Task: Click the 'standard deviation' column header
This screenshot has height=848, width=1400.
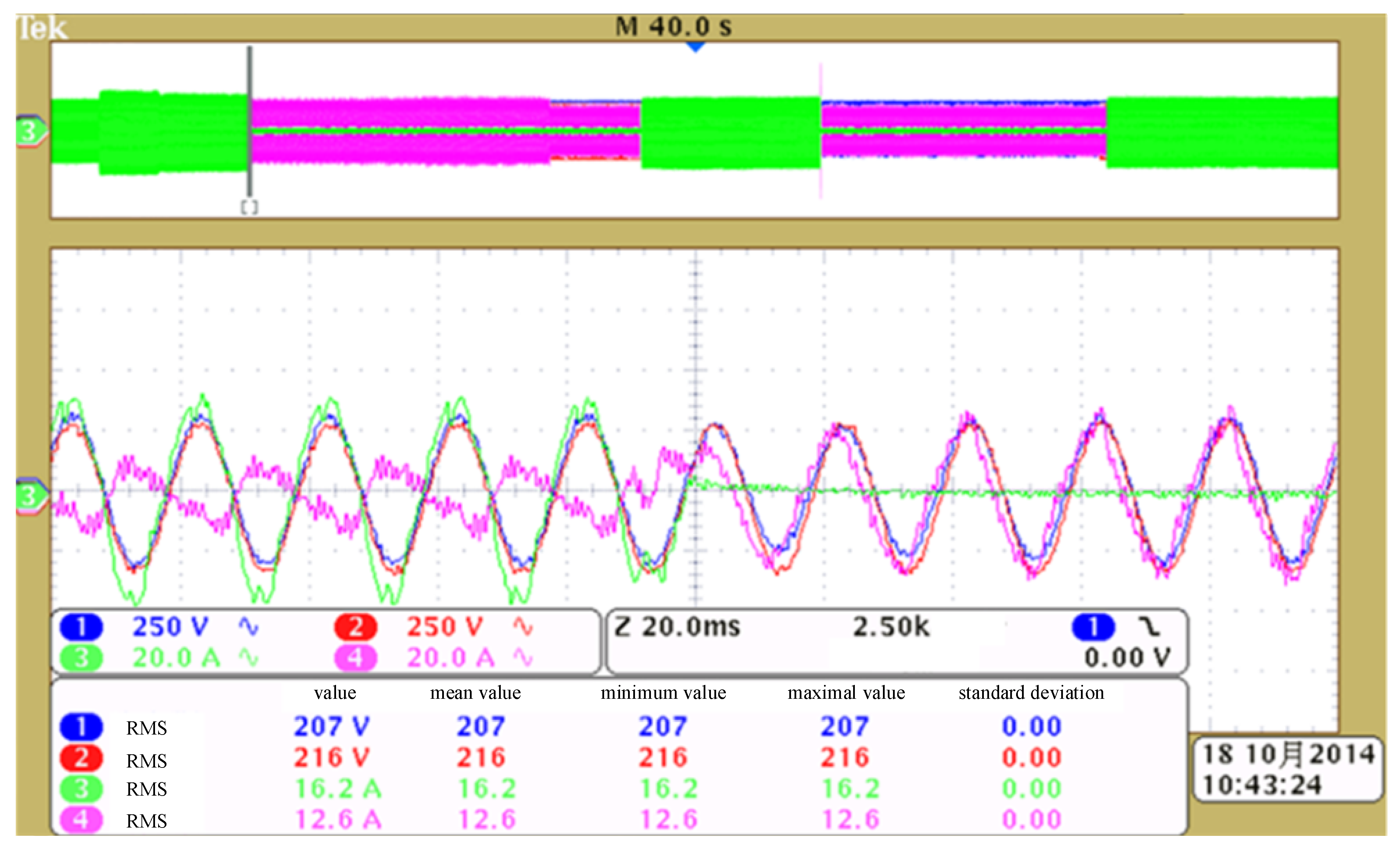Action: click(1031, 693)
